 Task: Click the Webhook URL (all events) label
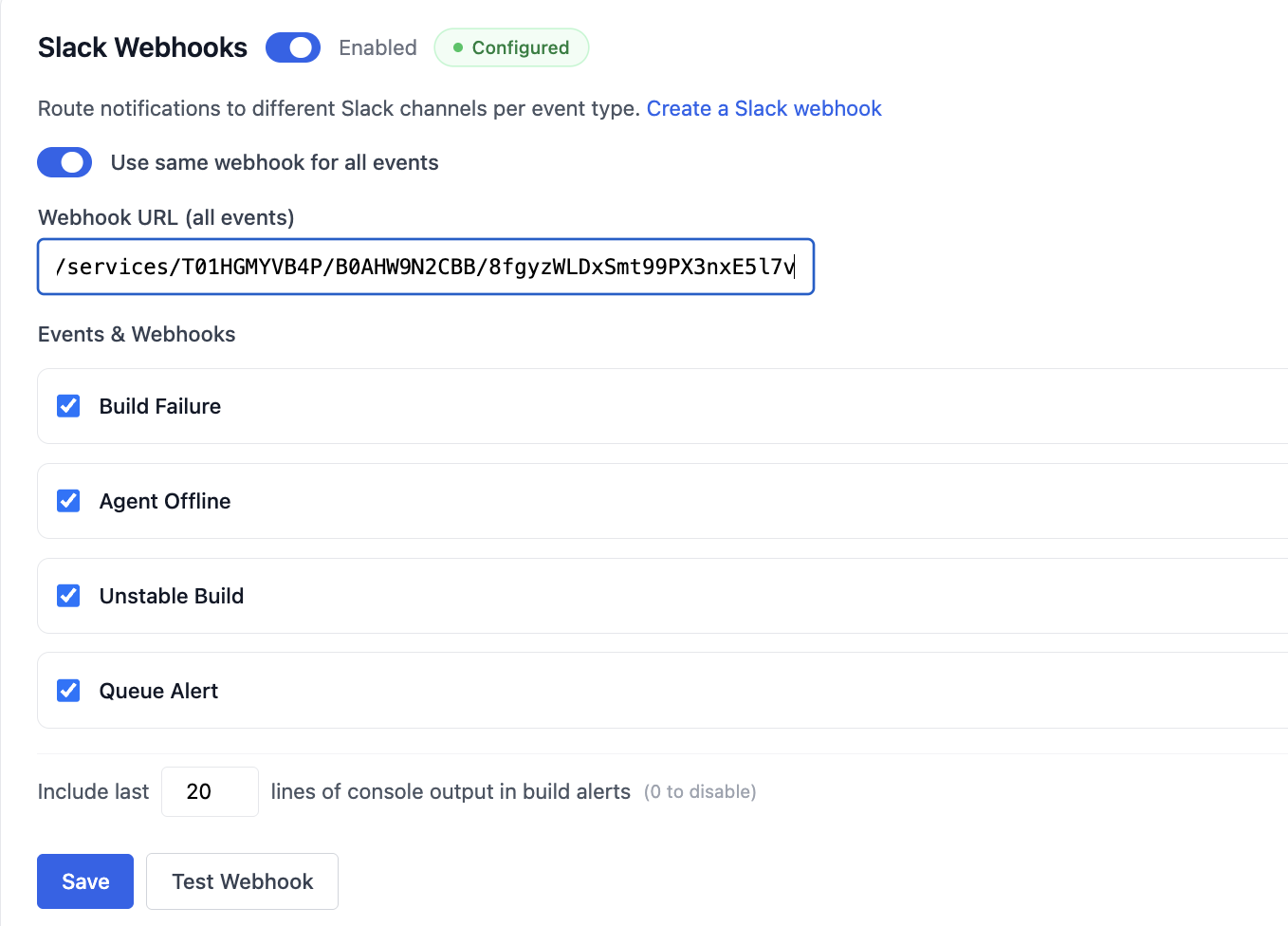pyautogui.click(x=166, y=217)
